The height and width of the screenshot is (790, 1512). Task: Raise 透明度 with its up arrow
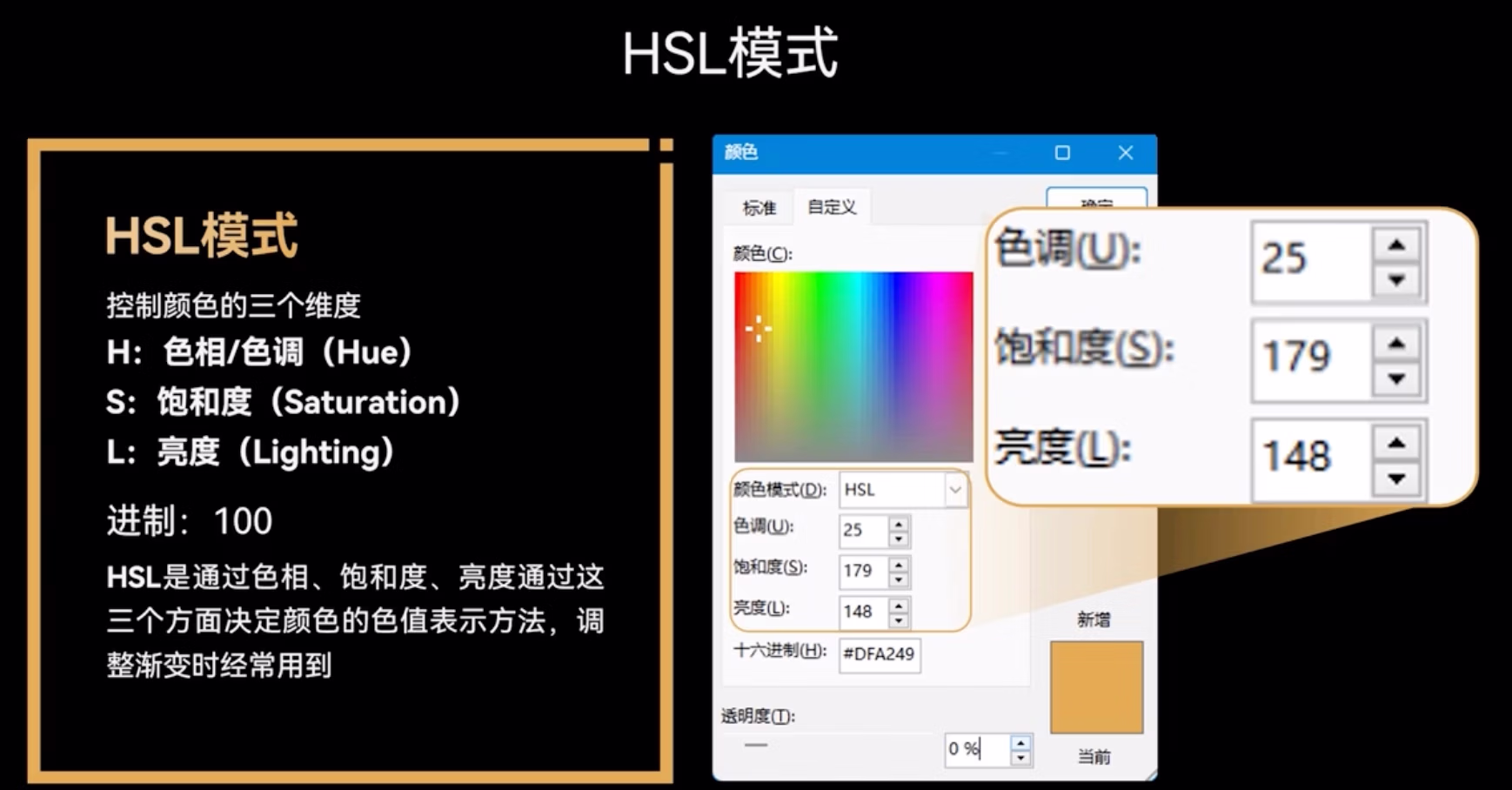1021,742
